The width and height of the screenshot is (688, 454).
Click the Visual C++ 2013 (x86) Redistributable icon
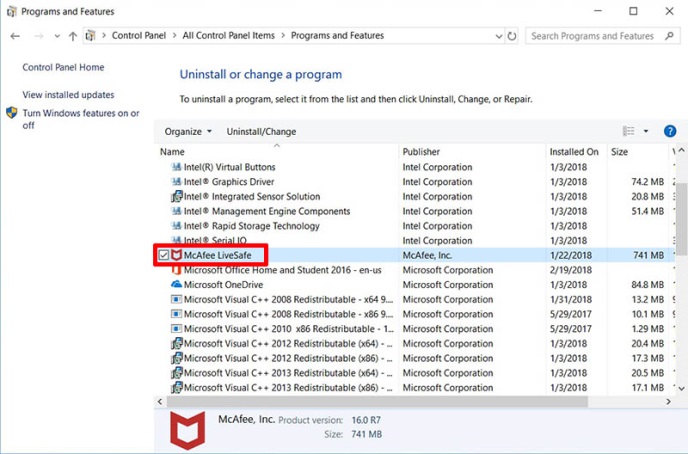(176, 387)
